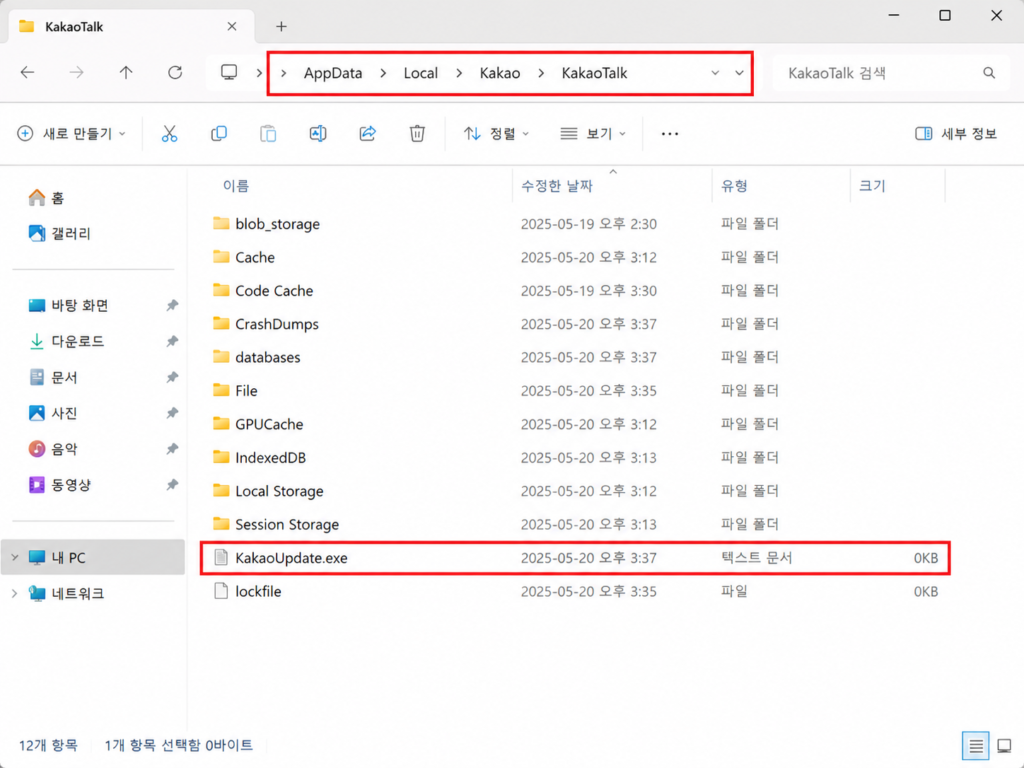Click the Delete trash can icon
Viewport: 1024px width, 768px height.
coord(417,134)
